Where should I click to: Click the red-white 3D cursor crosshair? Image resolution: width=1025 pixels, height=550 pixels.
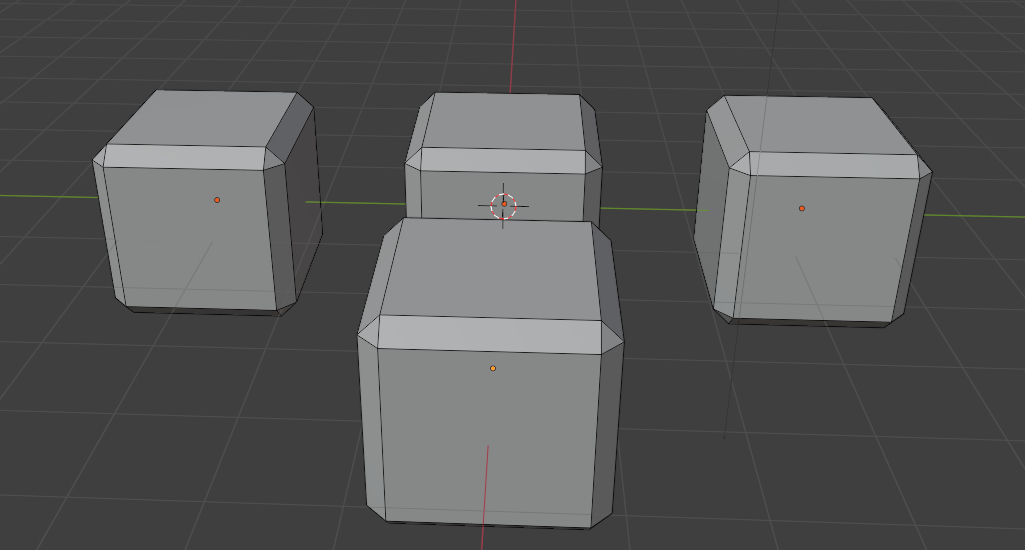503,205
